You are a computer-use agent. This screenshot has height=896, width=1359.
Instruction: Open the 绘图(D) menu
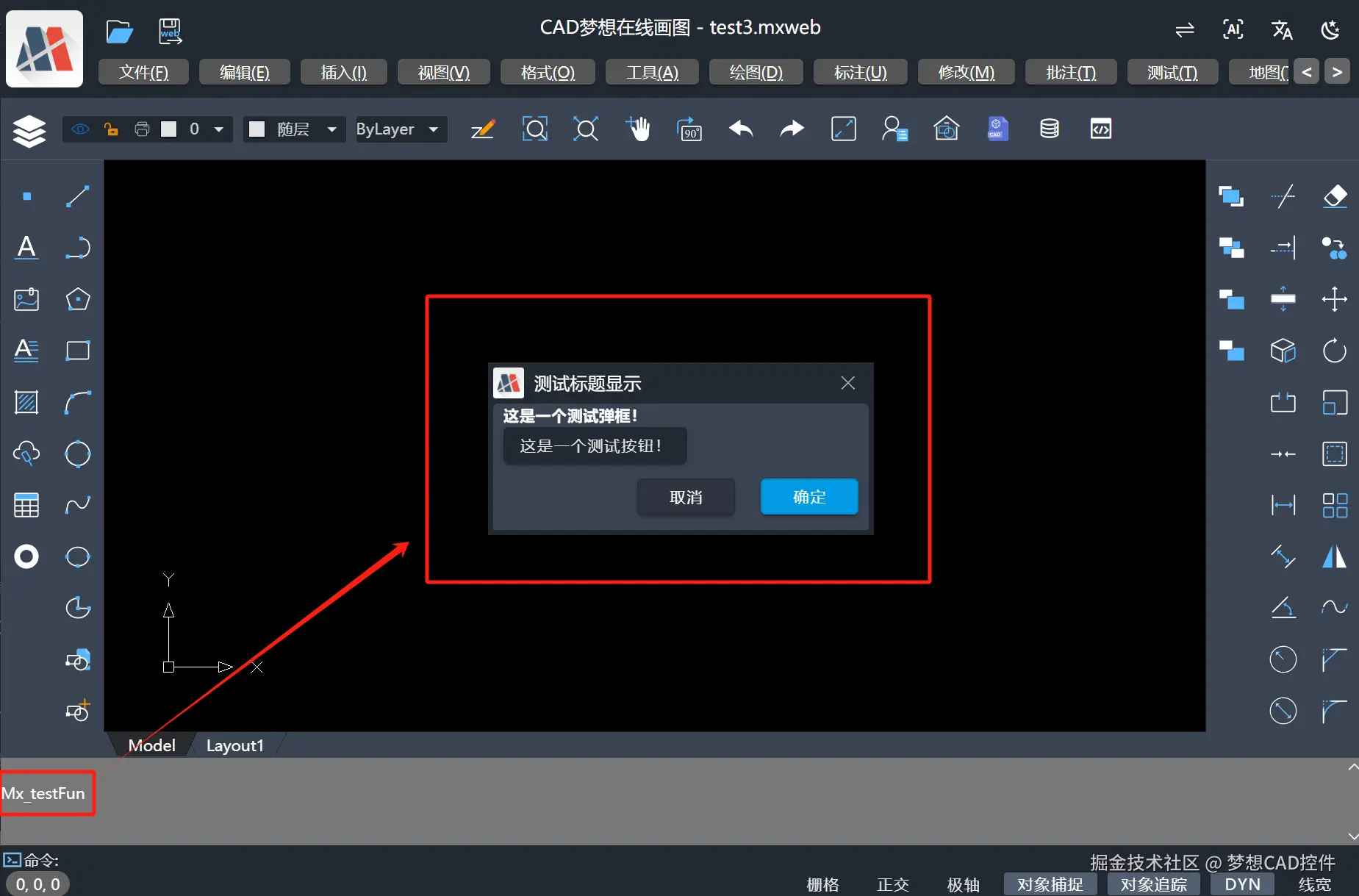[x=756, y=72]
